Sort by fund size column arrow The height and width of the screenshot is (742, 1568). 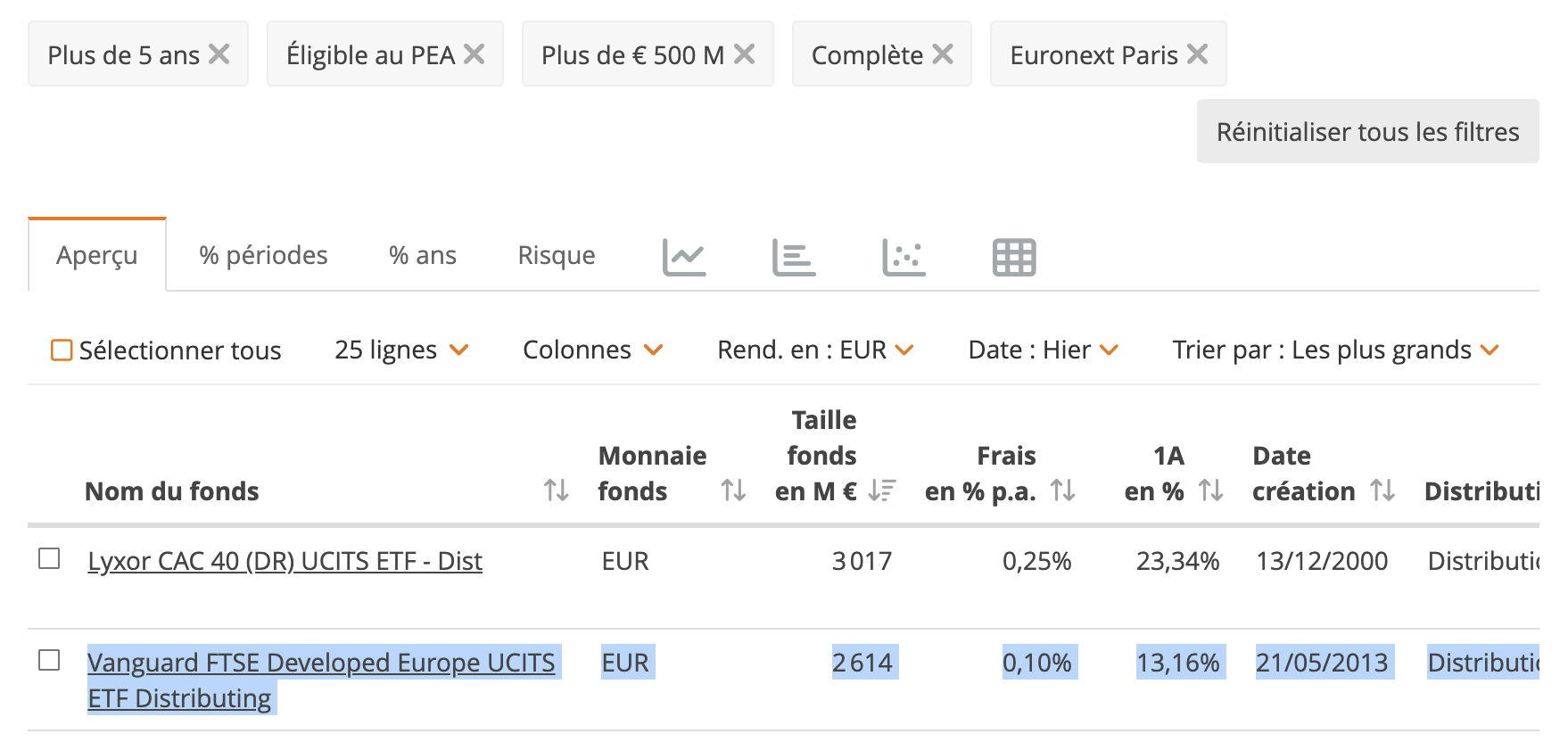[x=882, y=491]
